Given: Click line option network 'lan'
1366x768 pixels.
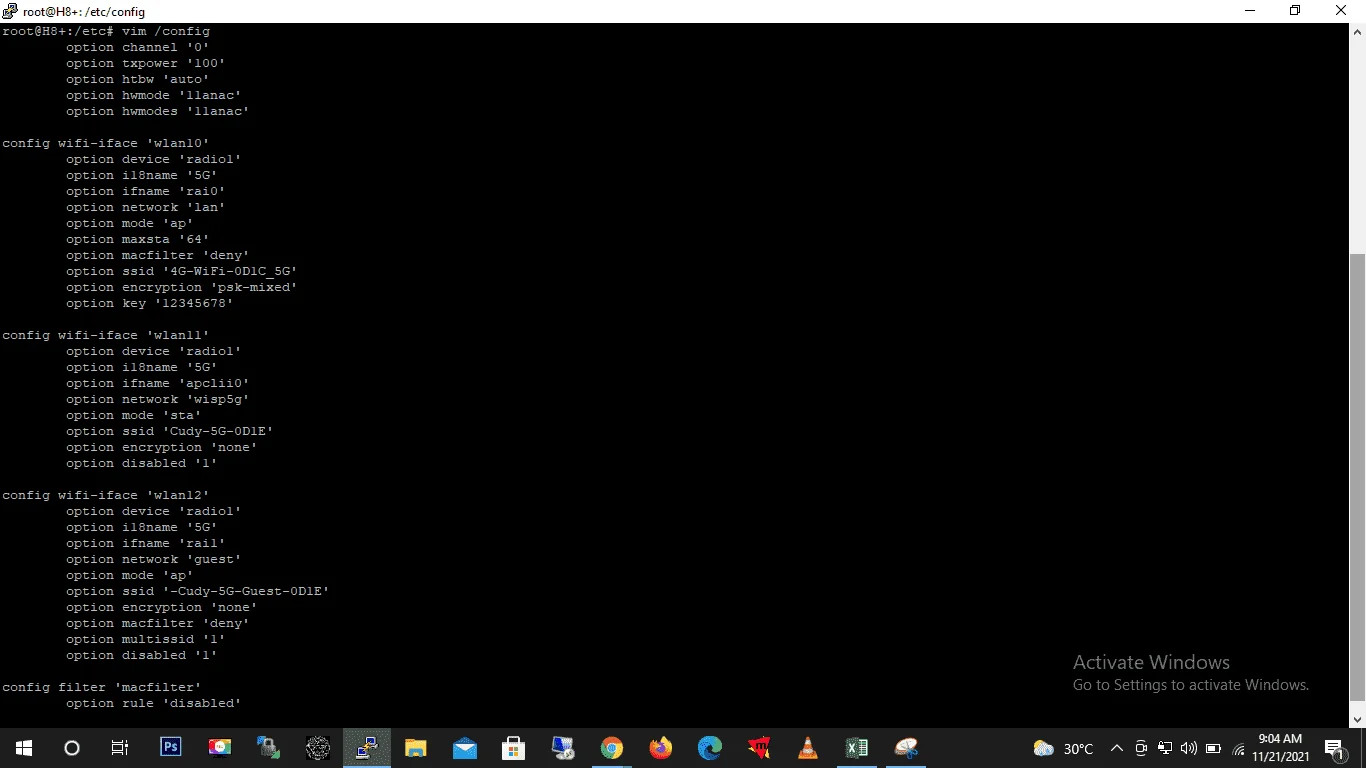Looking at the screenshot, I should tap(146, 207).
